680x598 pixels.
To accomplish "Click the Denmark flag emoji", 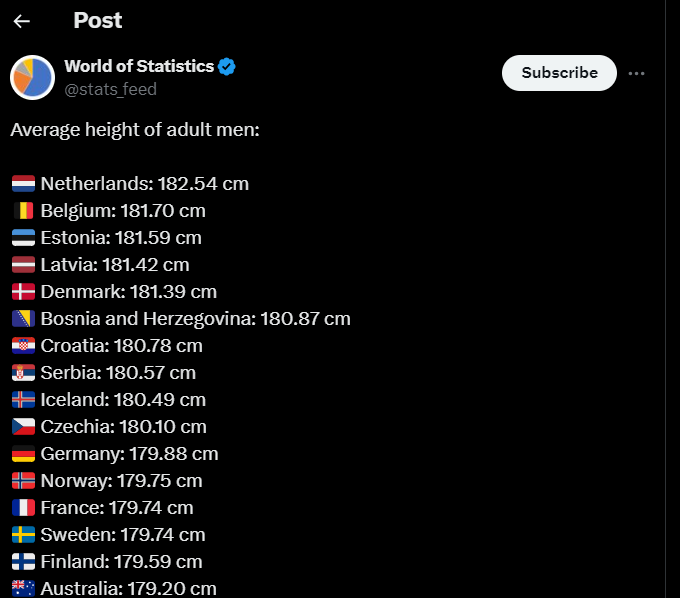I will click(x=24, y=292).
